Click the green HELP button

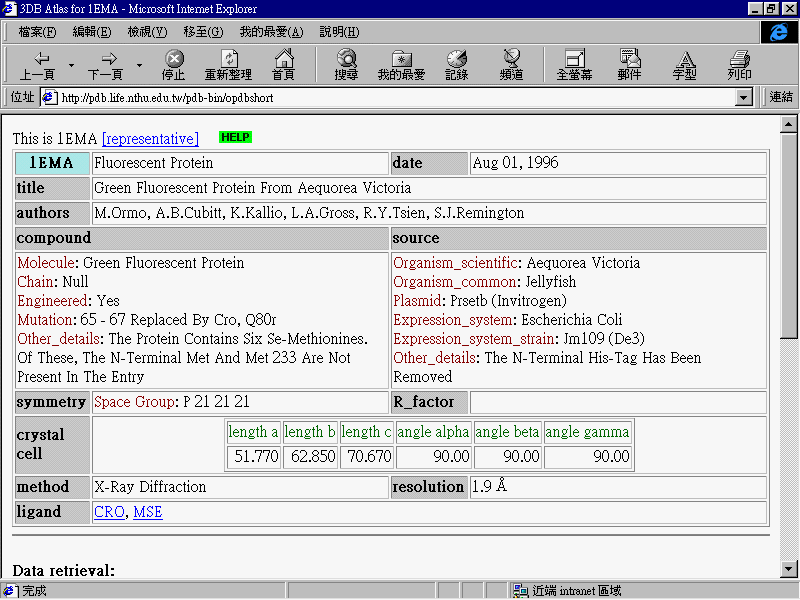pyautogui.click(x=235, y=137)
